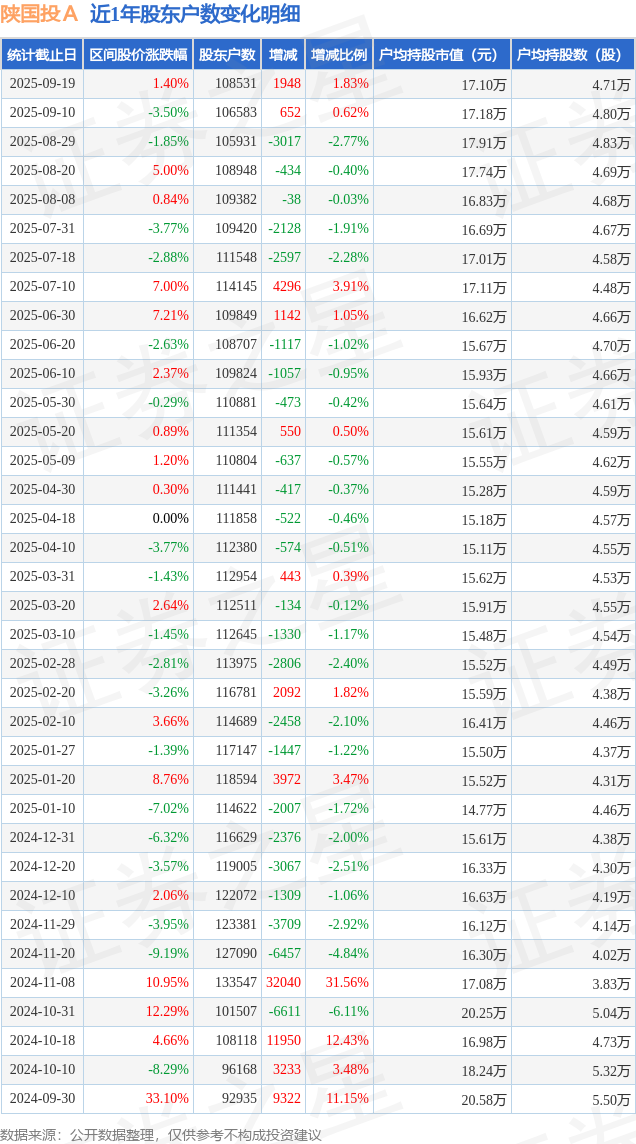Select the 133547 shareholder count cell
Image resolution: width=636 pixels, height=1144 pixels.
tap(236, 983)
